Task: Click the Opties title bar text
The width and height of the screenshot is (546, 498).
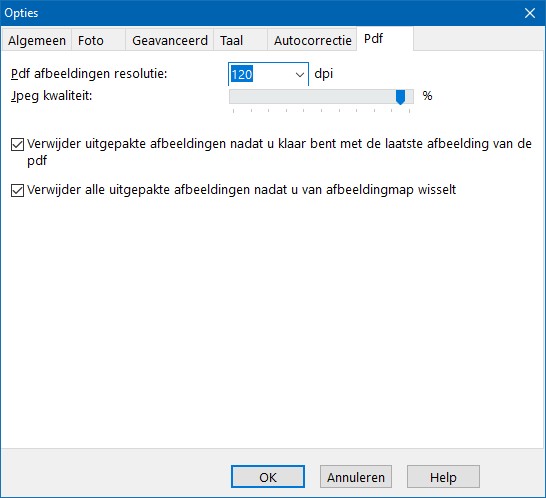Action: [21, 13]
